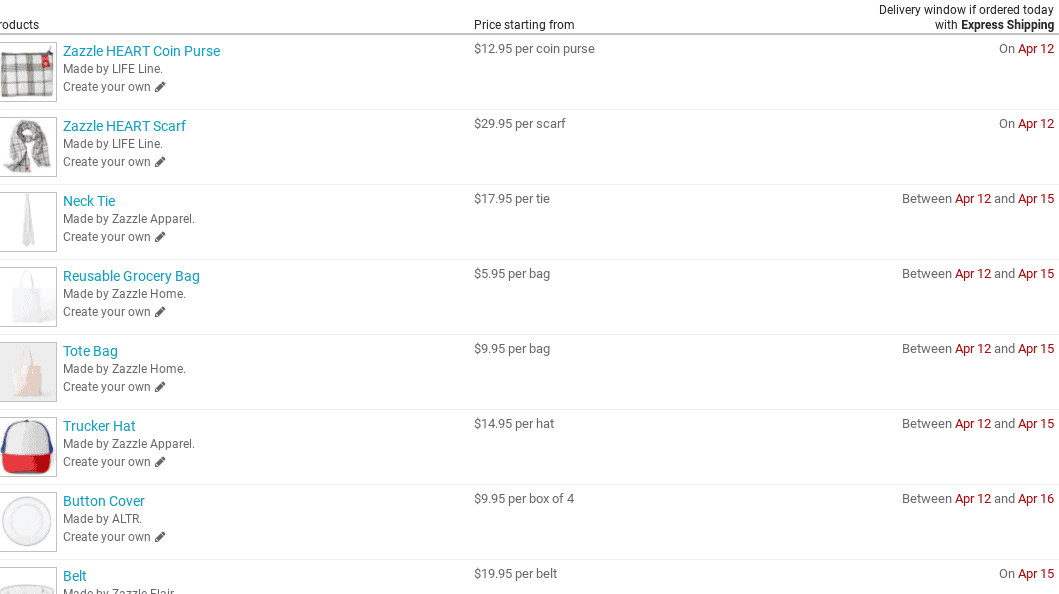
Task: Open the Button Cover product link
Action: 103,501
